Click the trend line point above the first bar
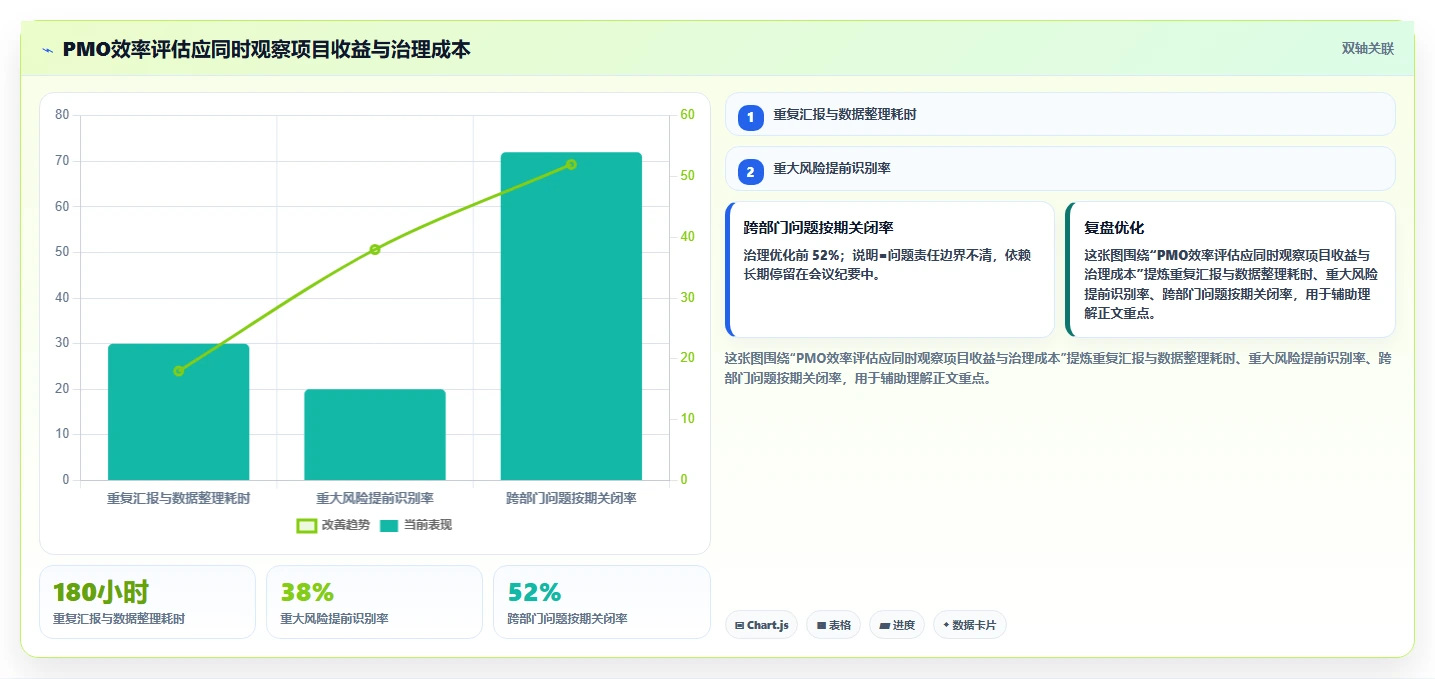1435x679 pixels. [x=179, y=371]
